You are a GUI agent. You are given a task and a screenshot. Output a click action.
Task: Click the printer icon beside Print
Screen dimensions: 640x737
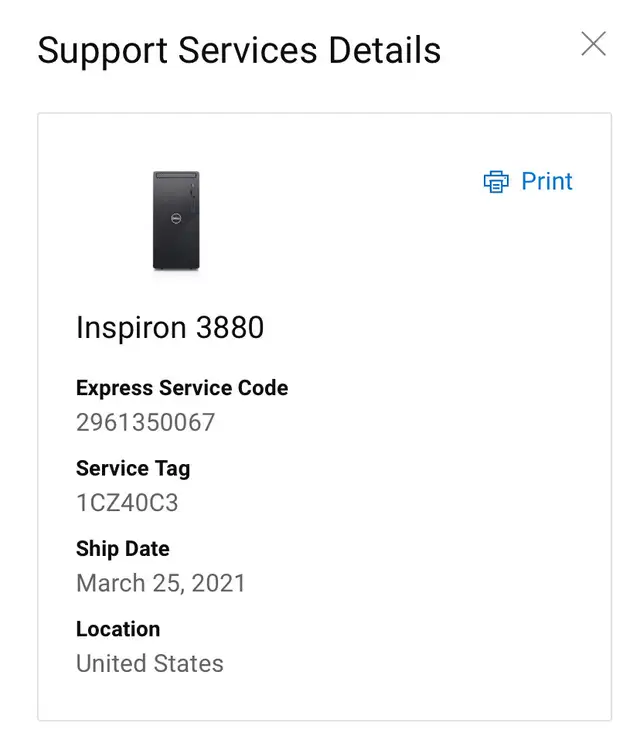coord(496,181)
